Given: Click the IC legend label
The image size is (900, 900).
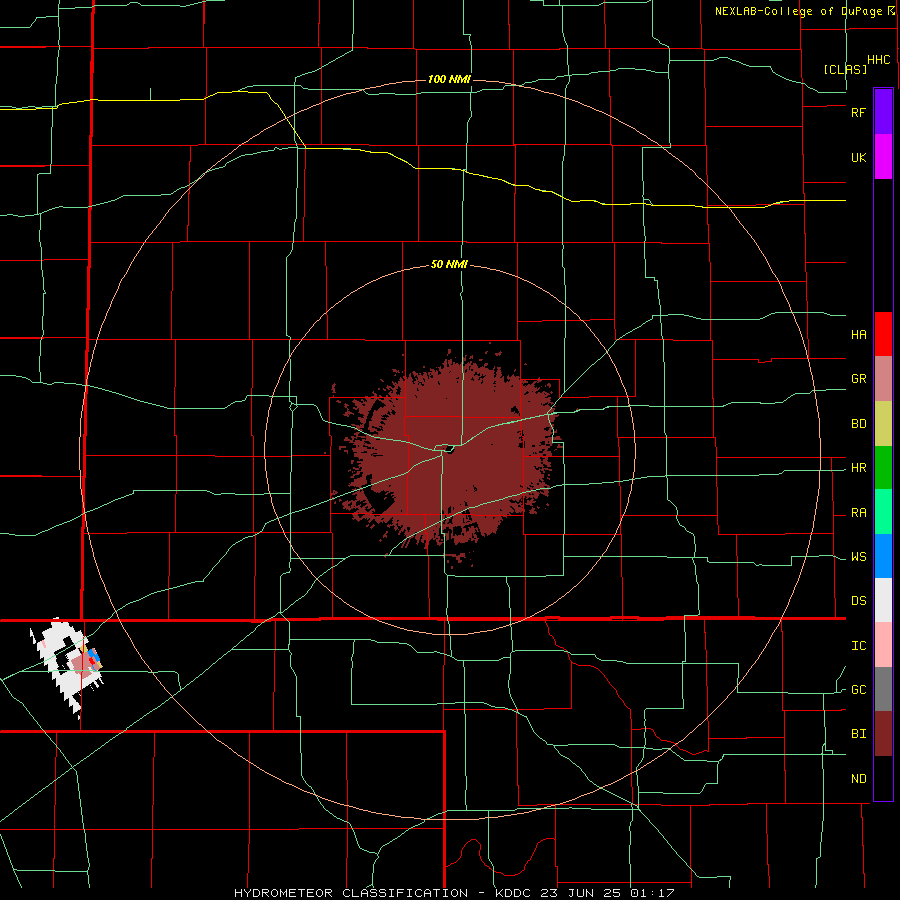Looking at the screenshot, I should pyautogui.click(x=858, y=646).
